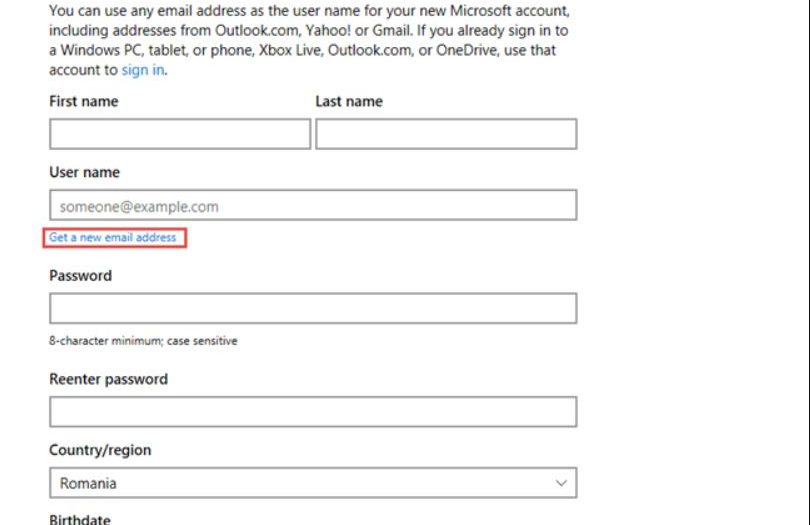810x525 pixels.
Task: Select the Last name input field
Action: (x=446, y=134)
